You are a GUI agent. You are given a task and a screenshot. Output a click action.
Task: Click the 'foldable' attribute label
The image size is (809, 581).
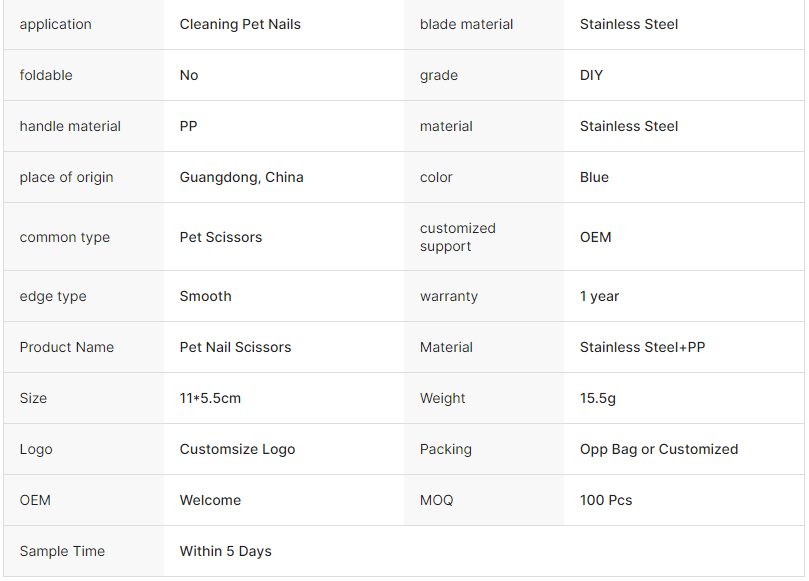[46, 75]
